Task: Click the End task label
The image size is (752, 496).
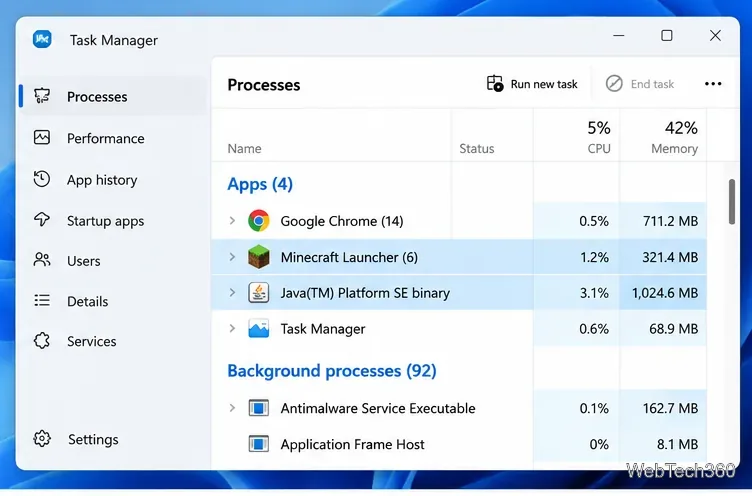Action: tap(652, 84)
